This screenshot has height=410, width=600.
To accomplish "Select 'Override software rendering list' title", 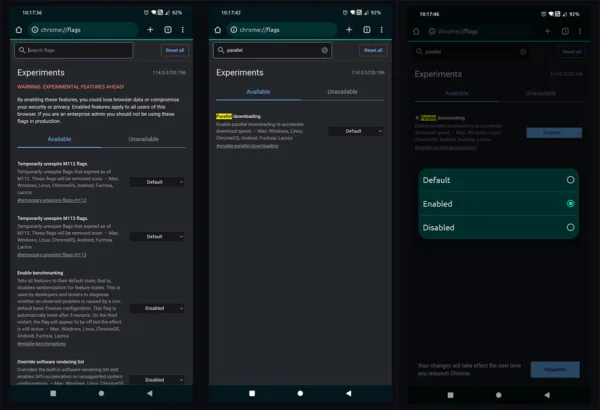I will (x=51, y=362).
